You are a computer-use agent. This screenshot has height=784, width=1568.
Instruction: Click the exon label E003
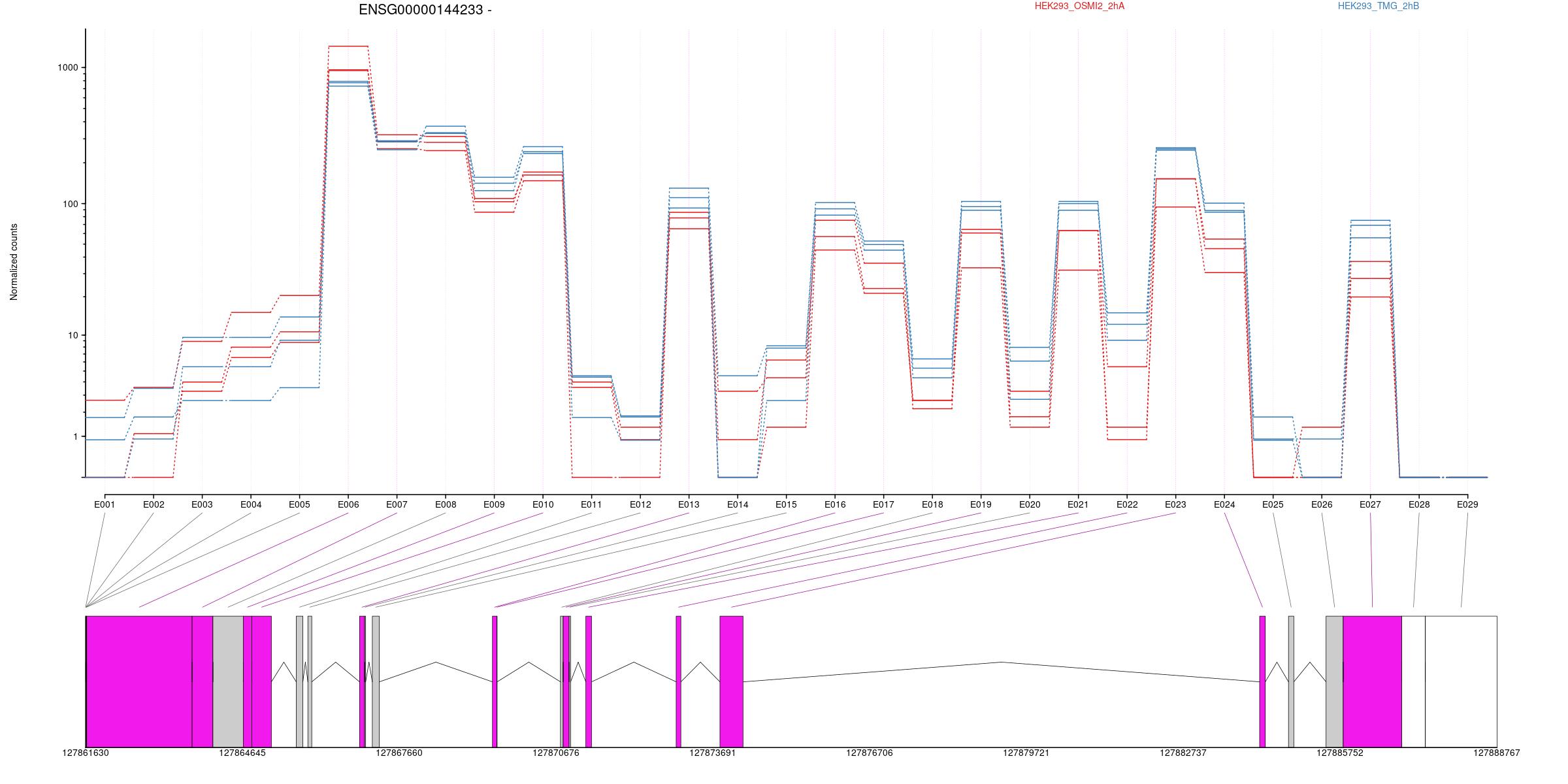[202, 504]
